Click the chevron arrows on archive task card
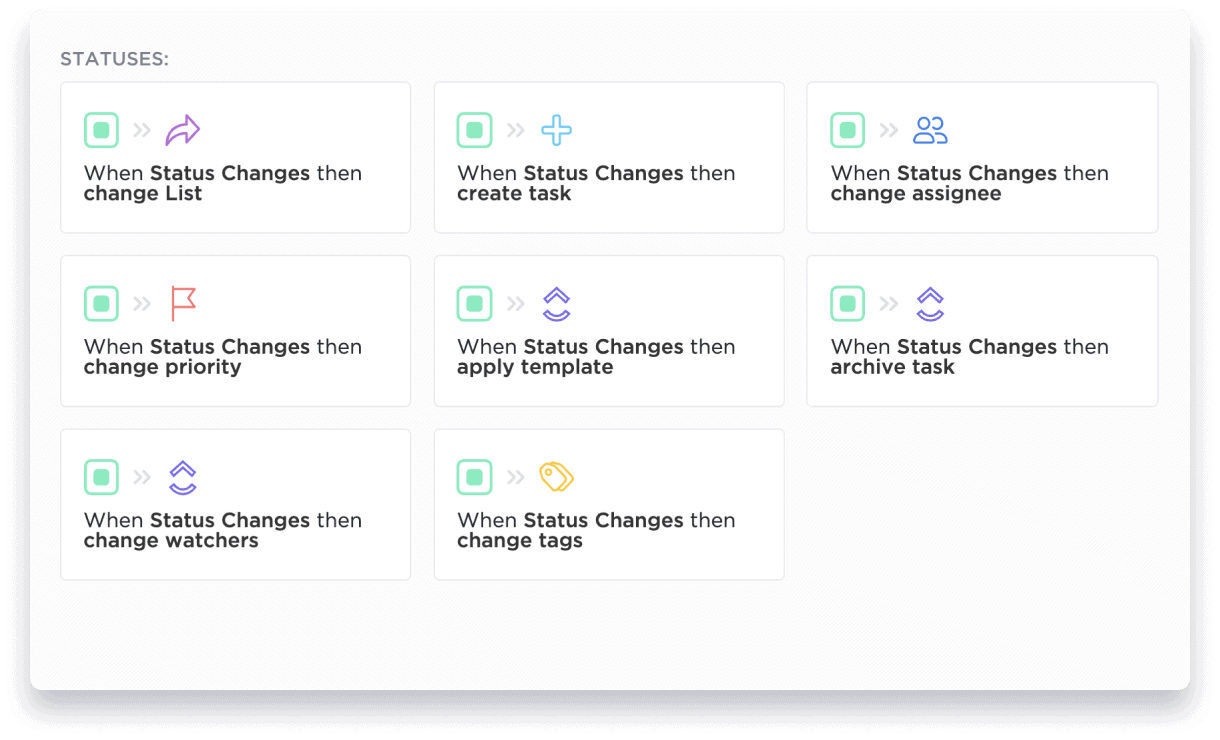The width and height of the screenshot is (1220, 740). tap(888, 303)
